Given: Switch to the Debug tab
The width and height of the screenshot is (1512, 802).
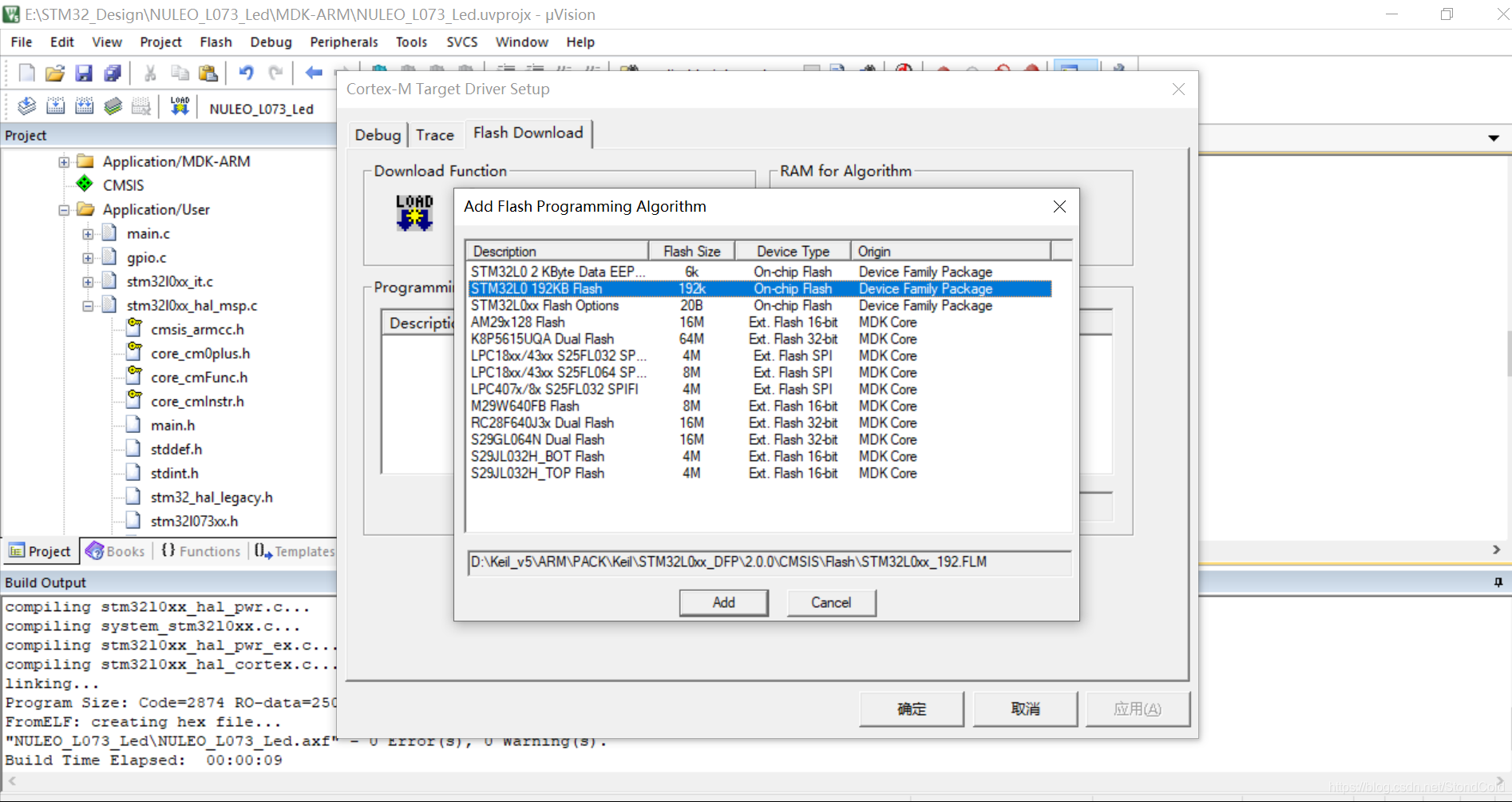Looking at the screenshot, I should tap(378, 135).
